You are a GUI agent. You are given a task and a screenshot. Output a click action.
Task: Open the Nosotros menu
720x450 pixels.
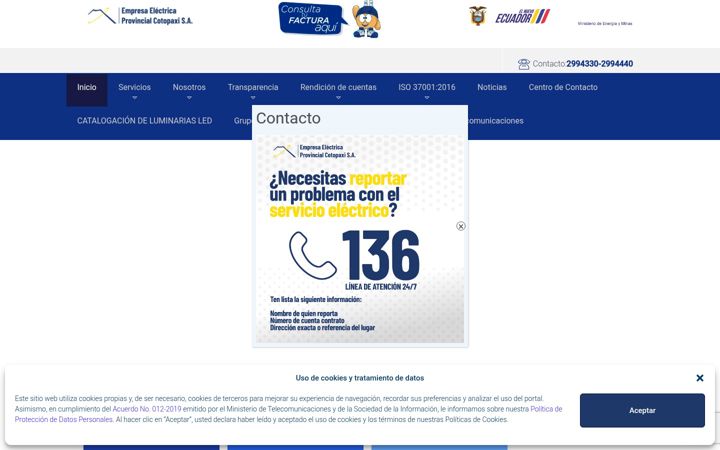point(189,87)
